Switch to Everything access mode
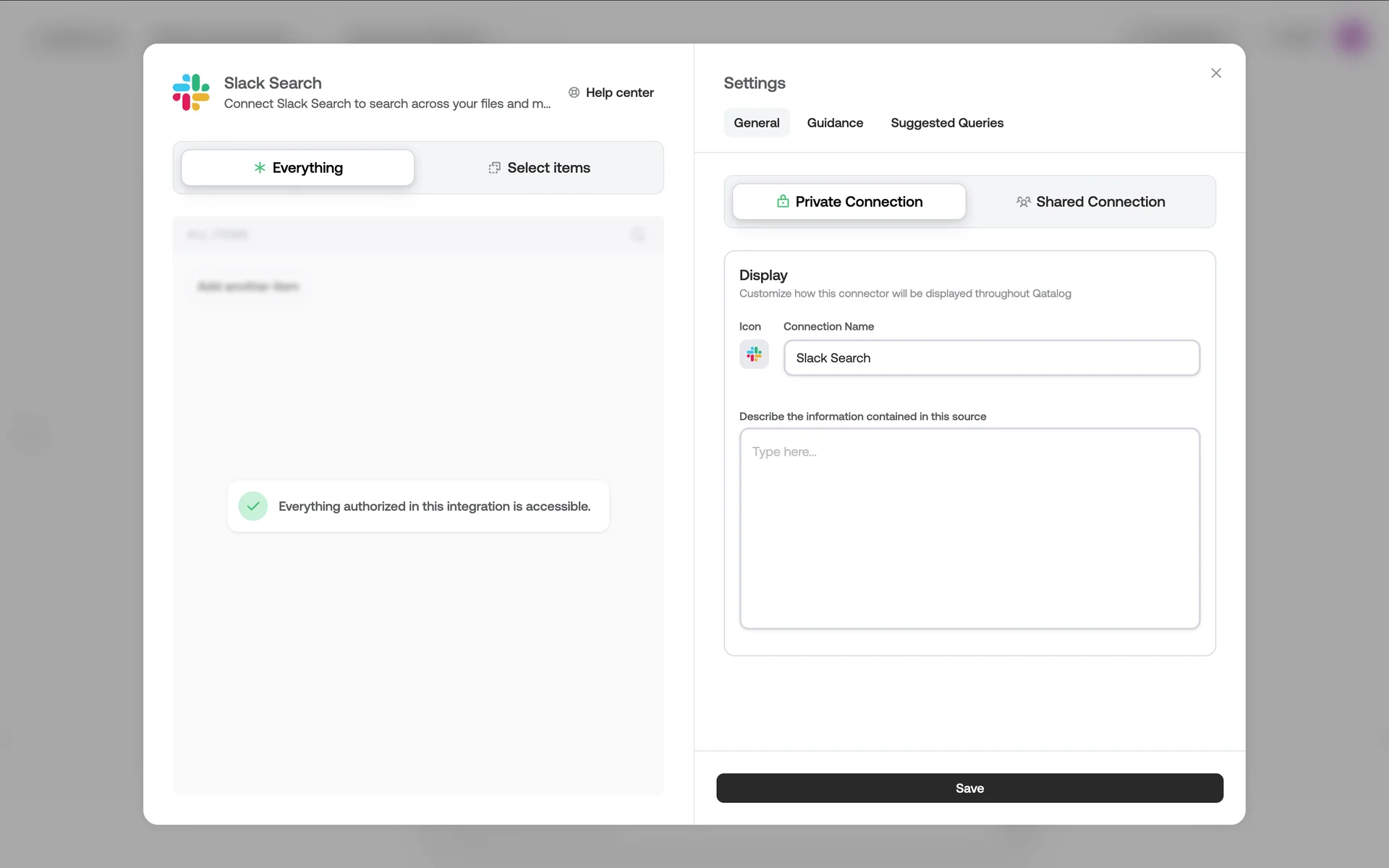Image resolution: width=1389 pixels, height=868 pixels. (x=298, y=168)
